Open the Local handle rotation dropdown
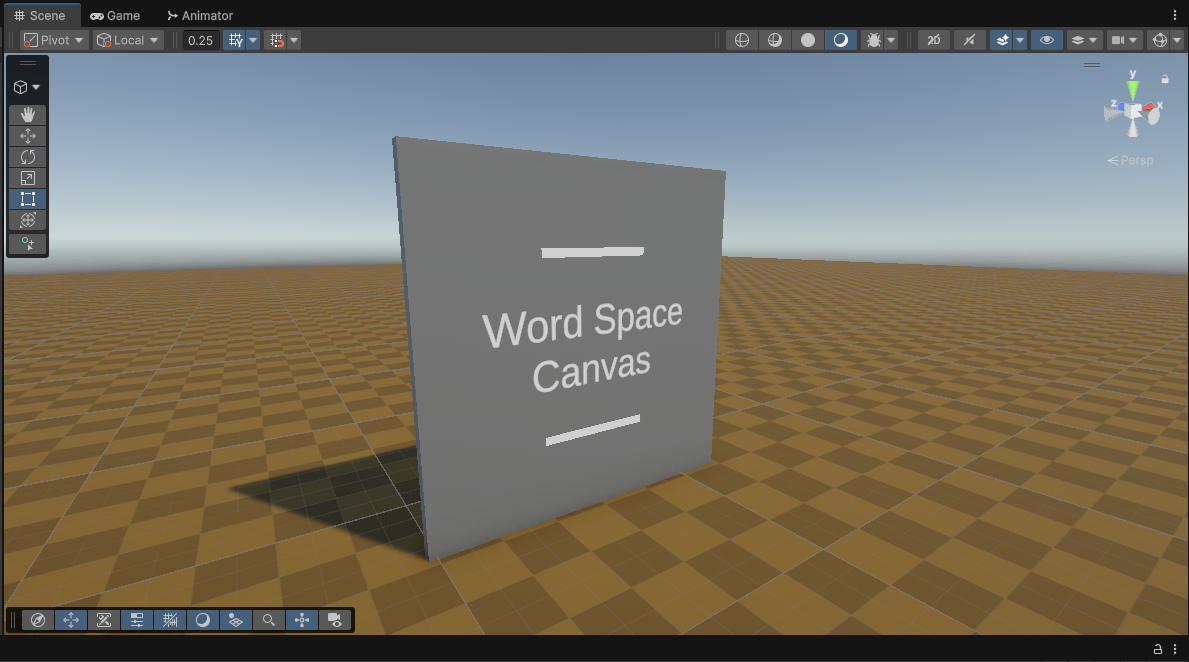Image resolution: width=1189 pixels, height=662 pixels. point(128,40)
